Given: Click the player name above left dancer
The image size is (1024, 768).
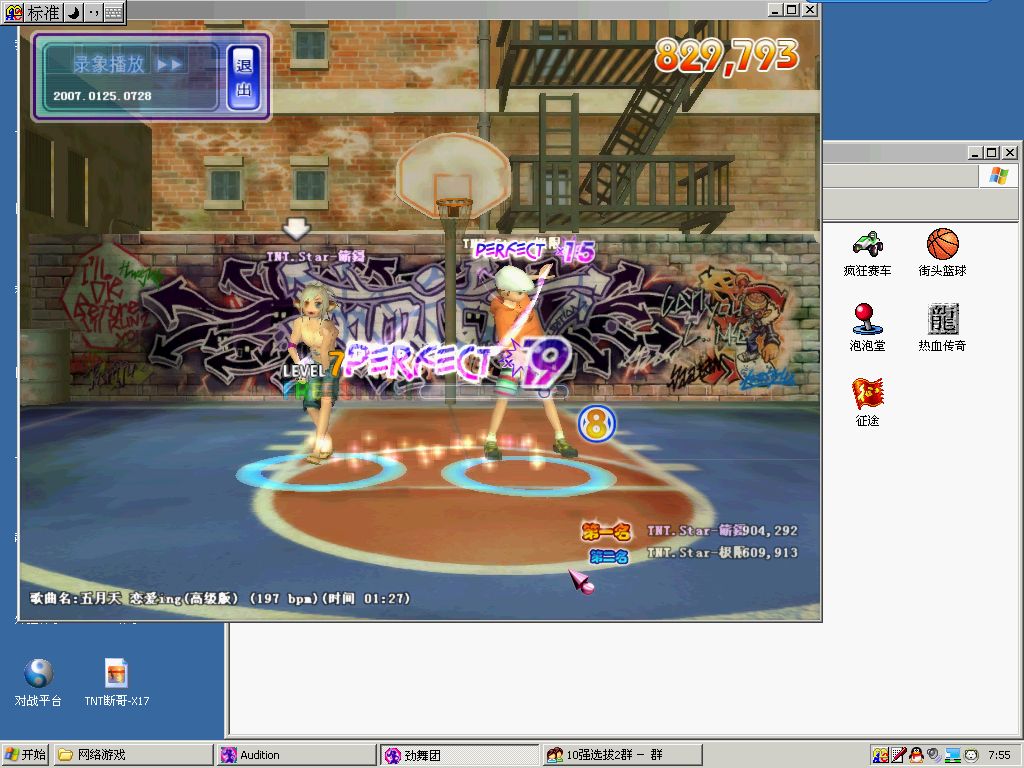Looking at the screenshot, I should (x=315, y=257).
